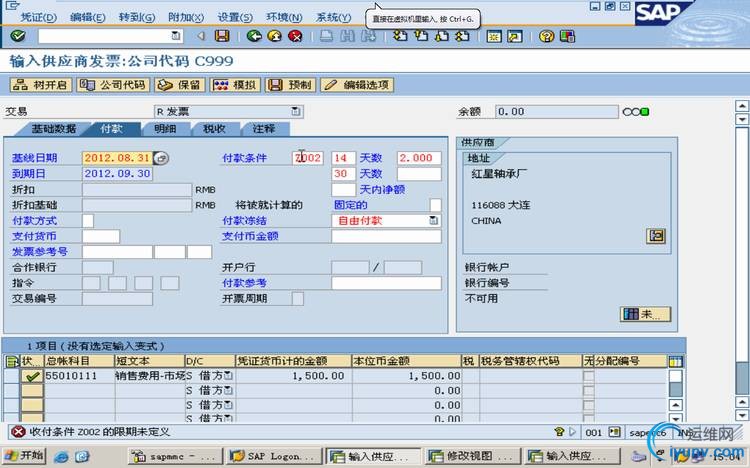Tick the 无 checkbox in 55010111 row
This screenshot has height=468, width=750.
pyautogui.click(x=589, y=376)
